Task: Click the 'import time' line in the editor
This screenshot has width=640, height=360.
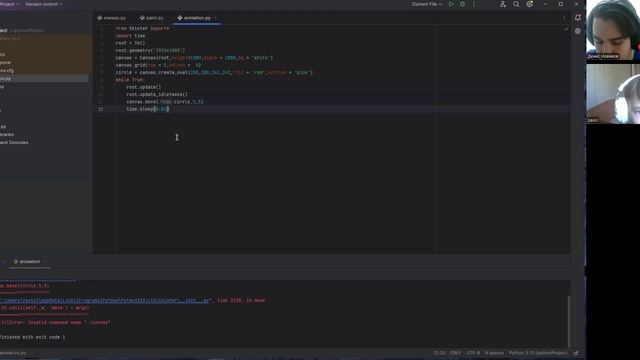Action: click(130, 36)
